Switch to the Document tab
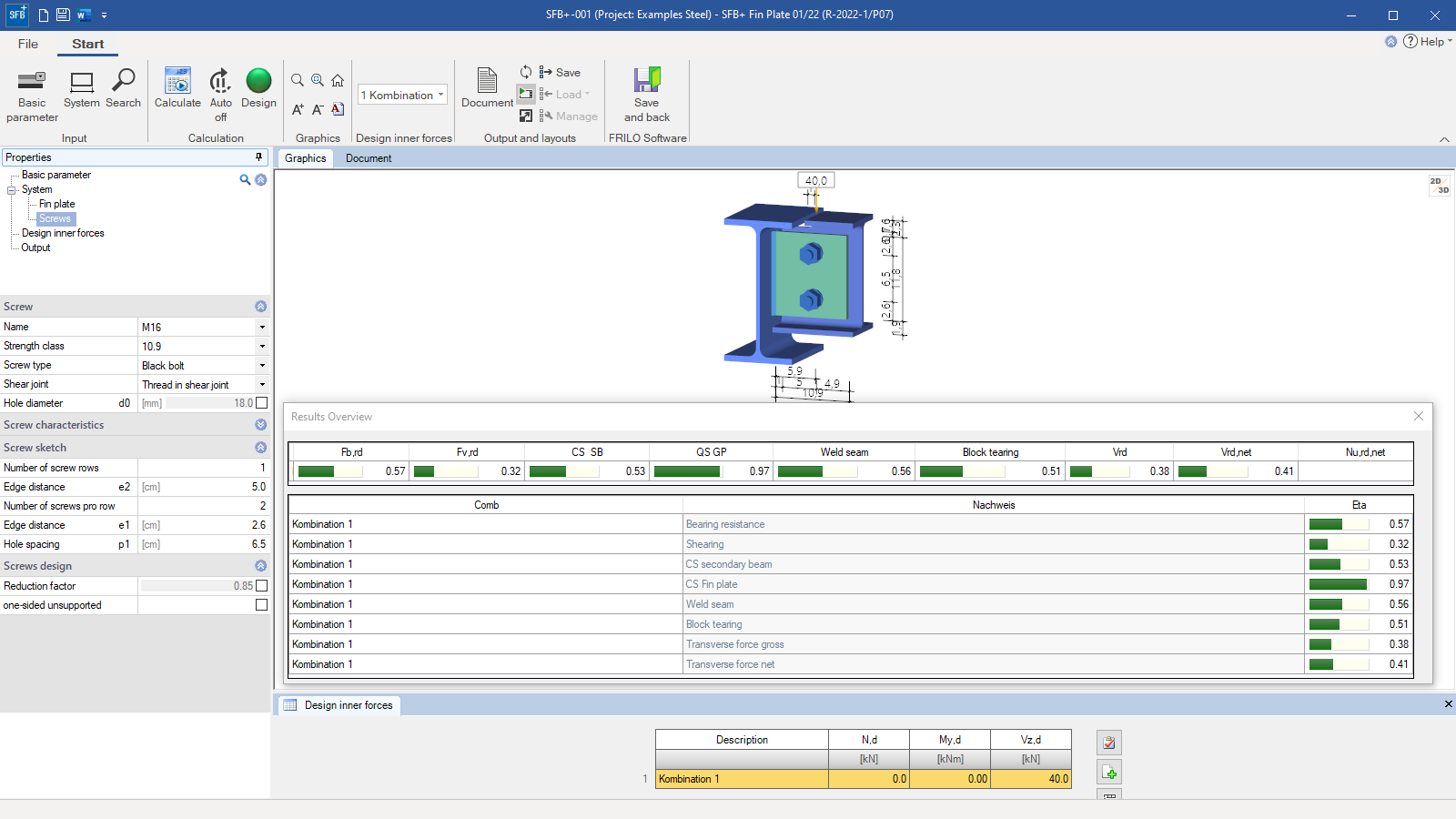Viewport: 1456px width, 819px height. (x=369, y=158)
